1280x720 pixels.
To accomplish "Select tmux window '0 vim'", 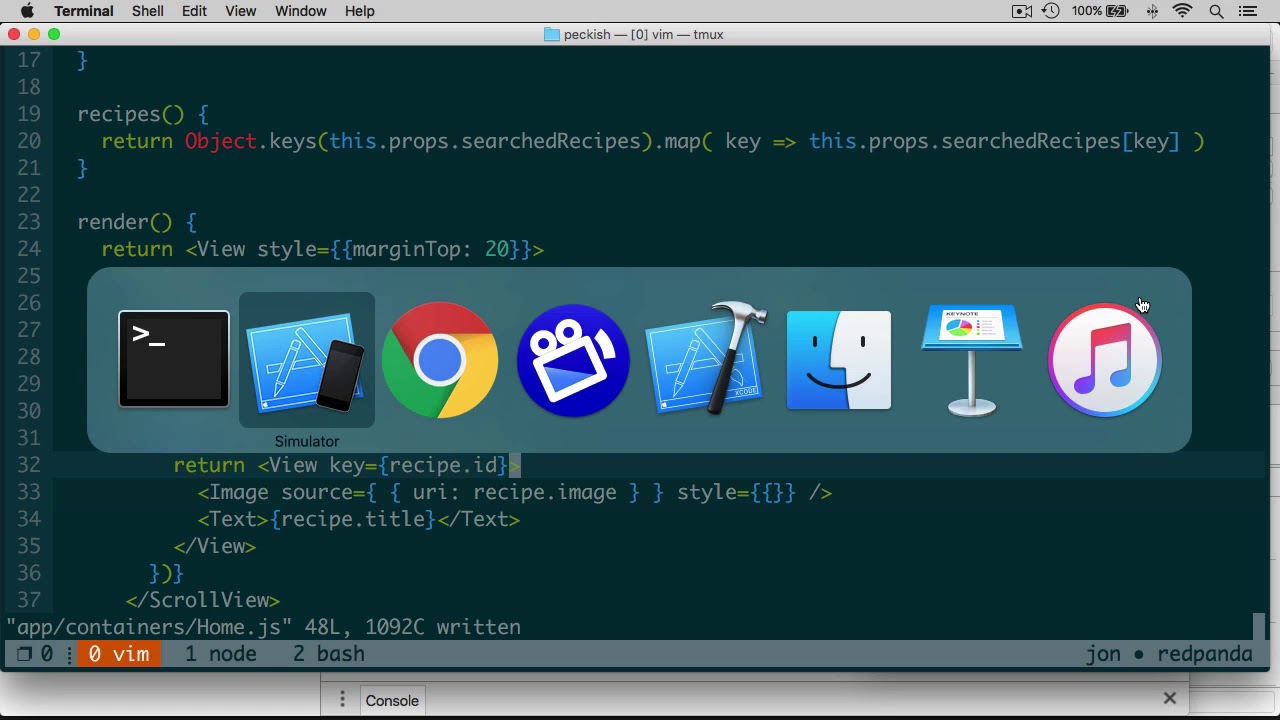I will 119,654.
